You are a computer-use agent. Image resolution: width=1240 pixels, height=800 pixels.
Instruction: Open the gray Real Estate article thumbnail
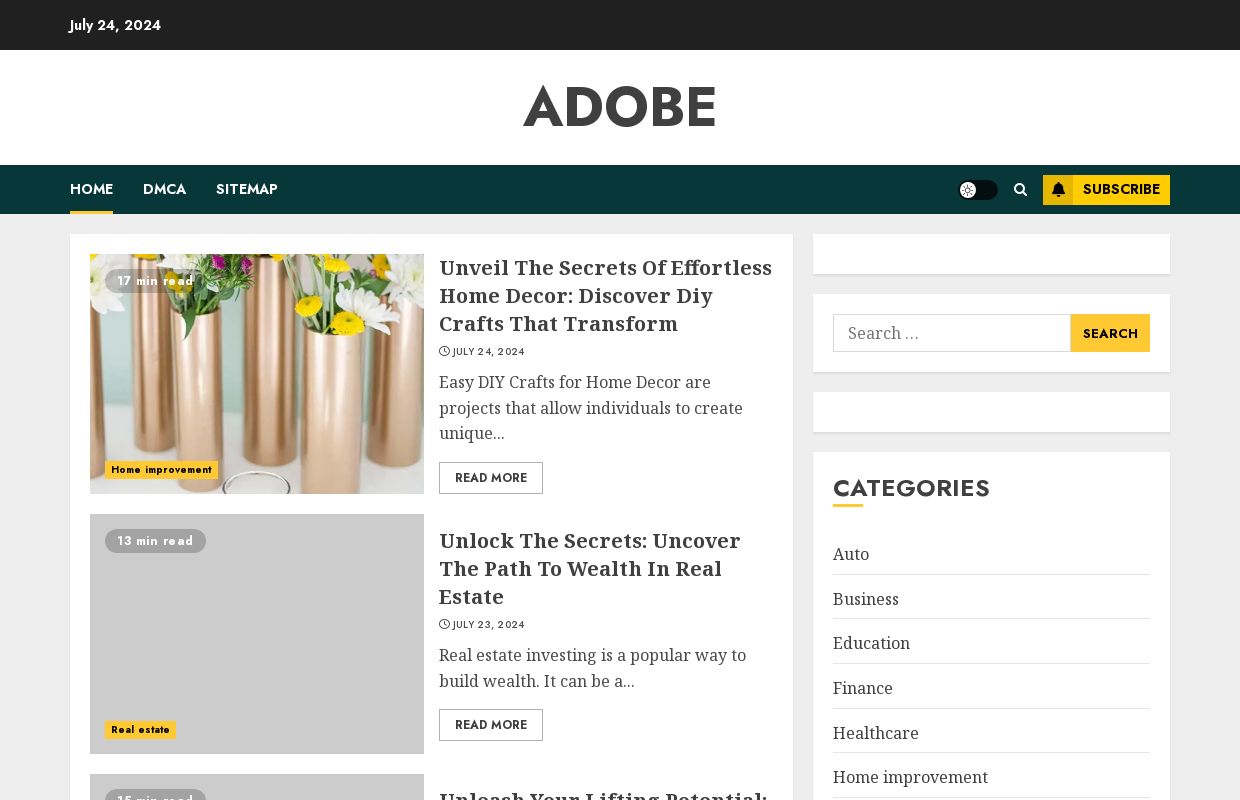[257, 634]
